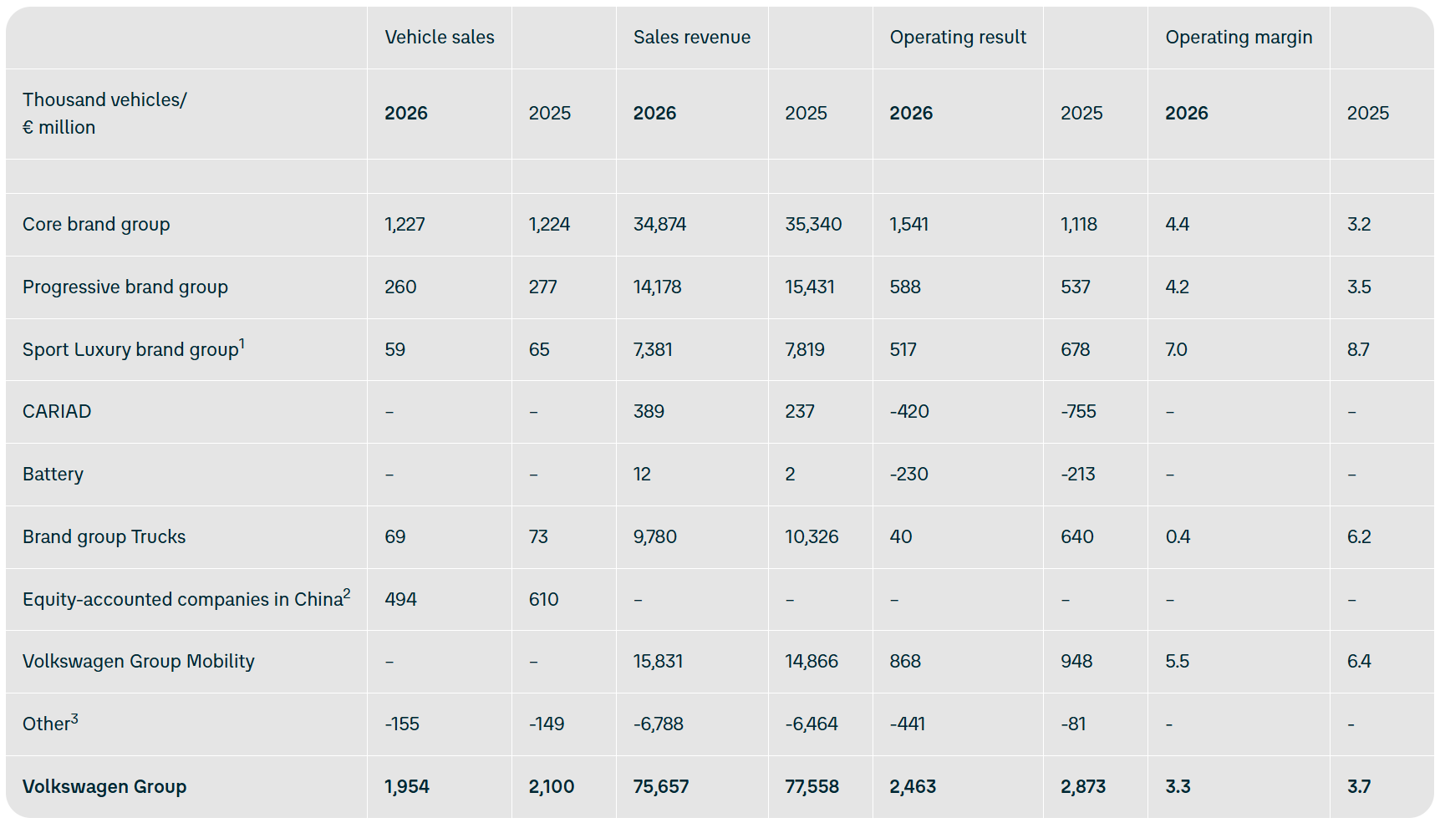Click the Vehicle sales column header
Image resolution: width=1440 pixels, height=823 pixels.
439,37
